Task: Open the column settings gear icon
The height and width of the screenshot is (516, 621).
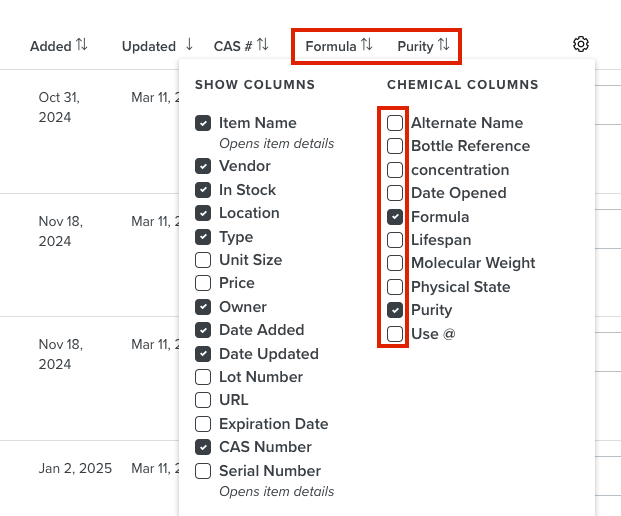Action: pos(581,44)
